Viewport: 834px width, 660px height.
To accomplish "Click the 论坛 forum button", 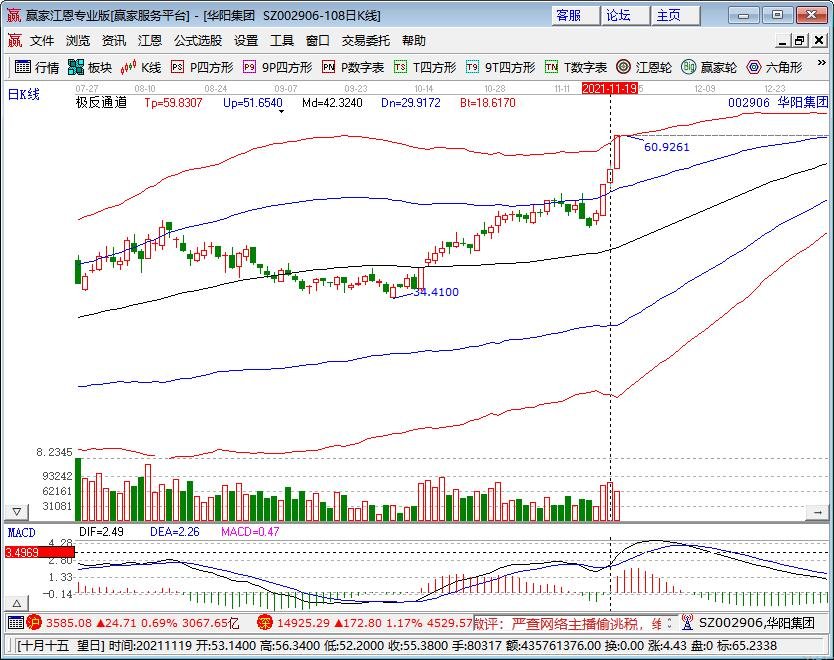I will tap(625, 15).
